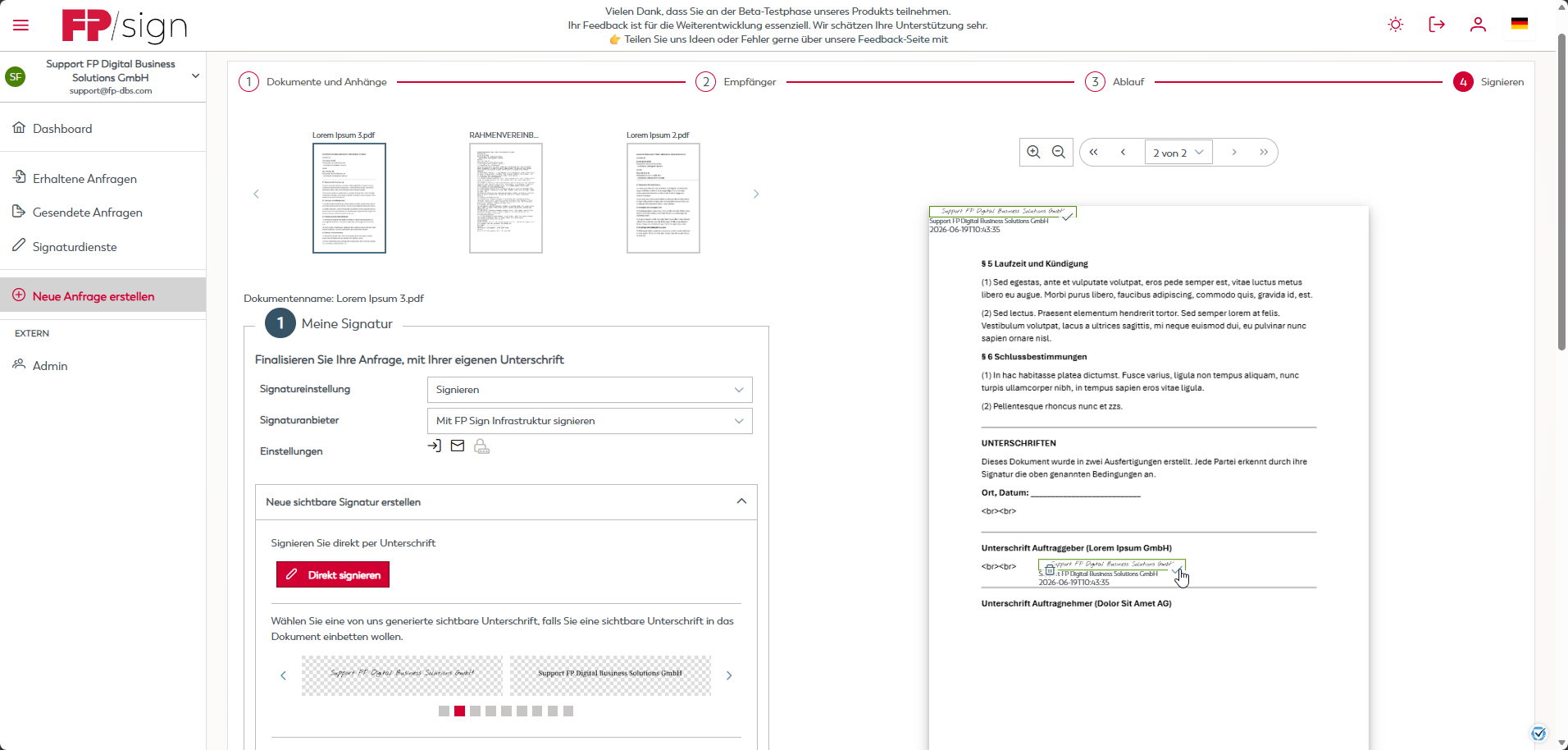This screenshot has width=1568, height=750.
Task: Open Signaturdienste
Action: tap(75, 247)
